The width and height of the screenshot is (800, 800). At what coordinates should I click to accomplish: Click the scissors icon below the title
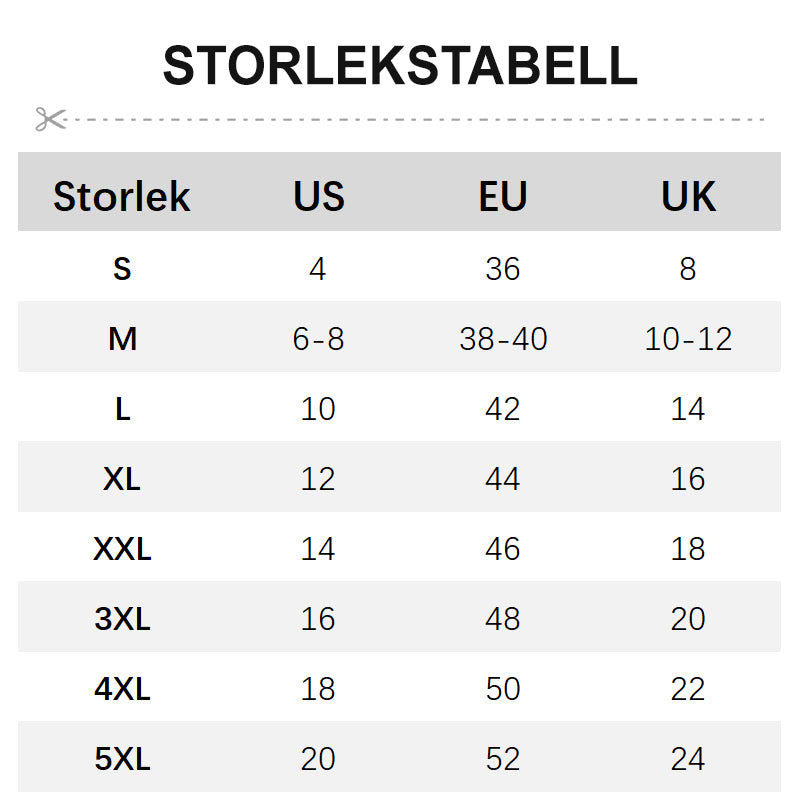(50, 120)
